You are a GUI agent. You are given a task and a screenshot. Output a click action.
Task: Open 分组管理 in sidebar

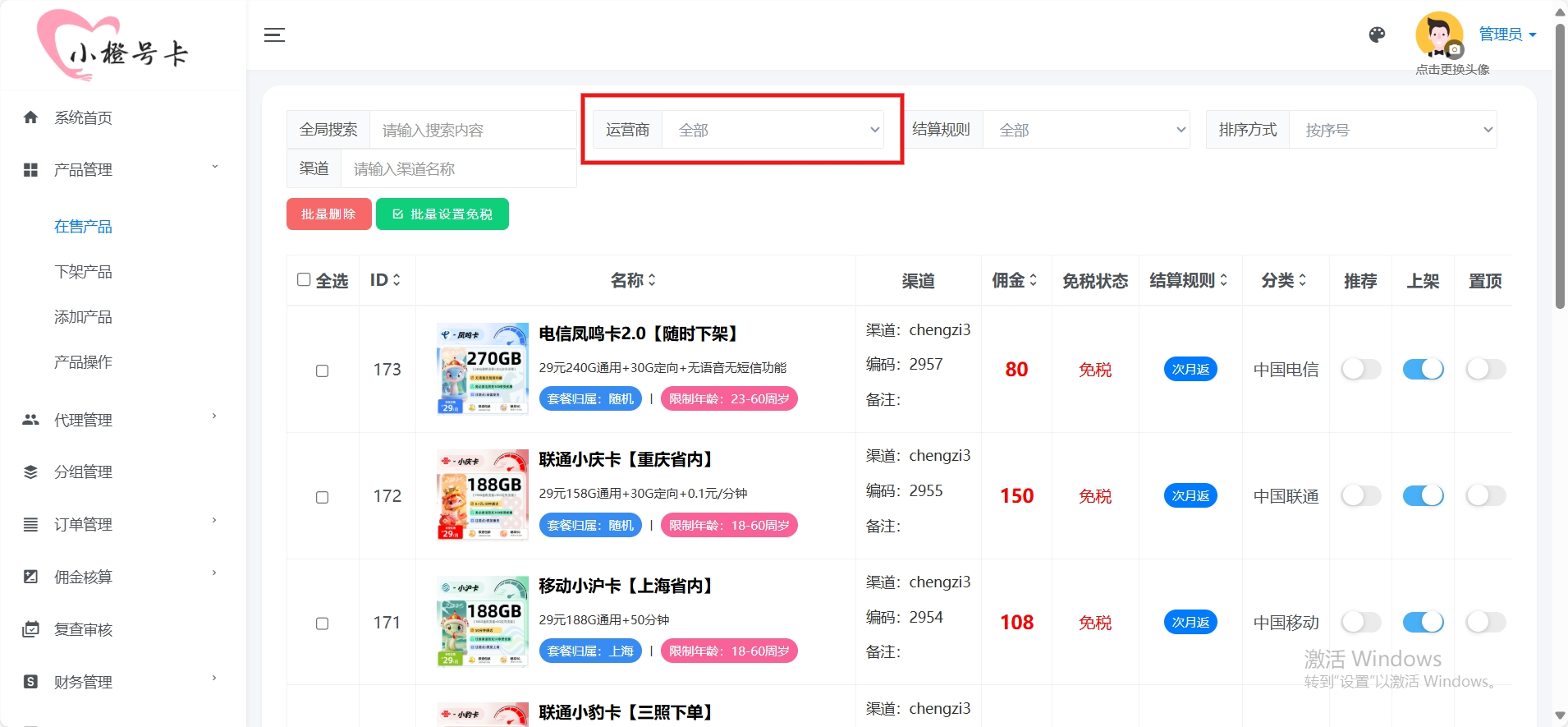click(83, 472)
